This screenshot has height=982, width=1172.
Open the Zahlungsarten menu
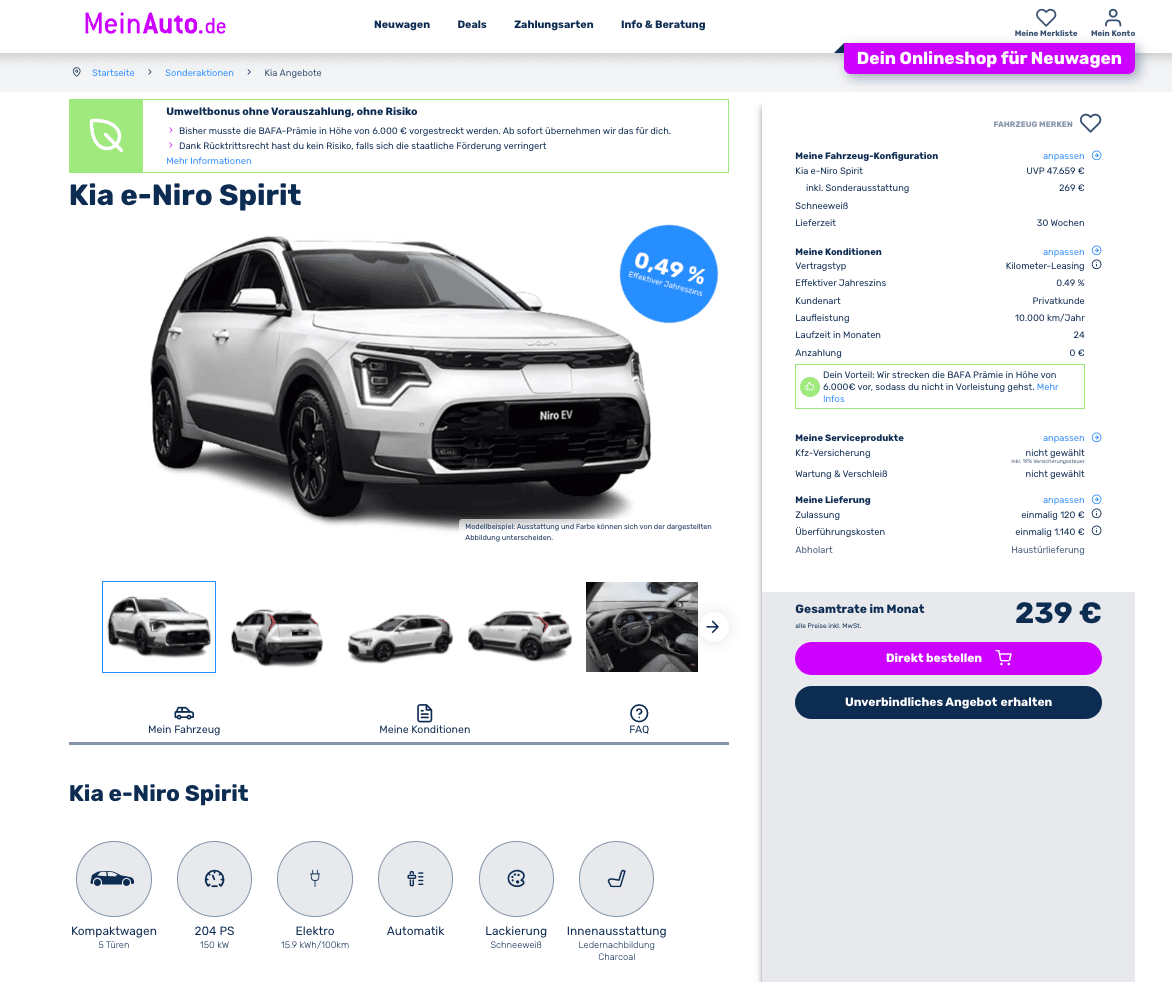(x=554, y=24)
